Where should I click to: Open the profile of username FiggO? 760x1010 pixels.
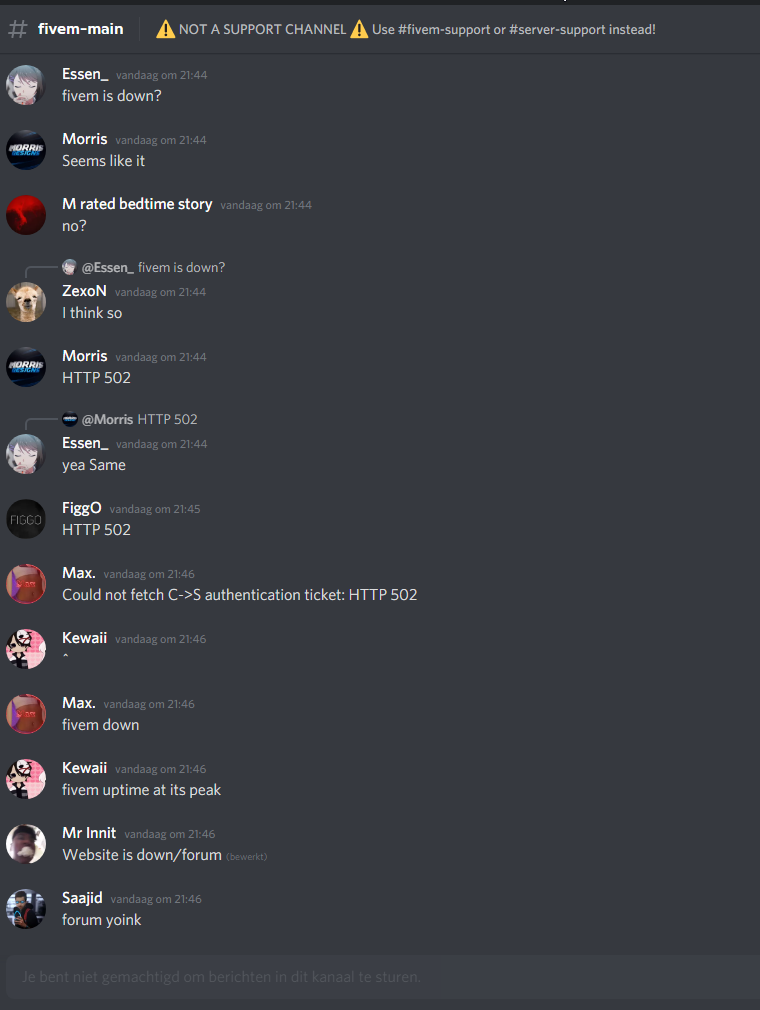click(82, 508)
